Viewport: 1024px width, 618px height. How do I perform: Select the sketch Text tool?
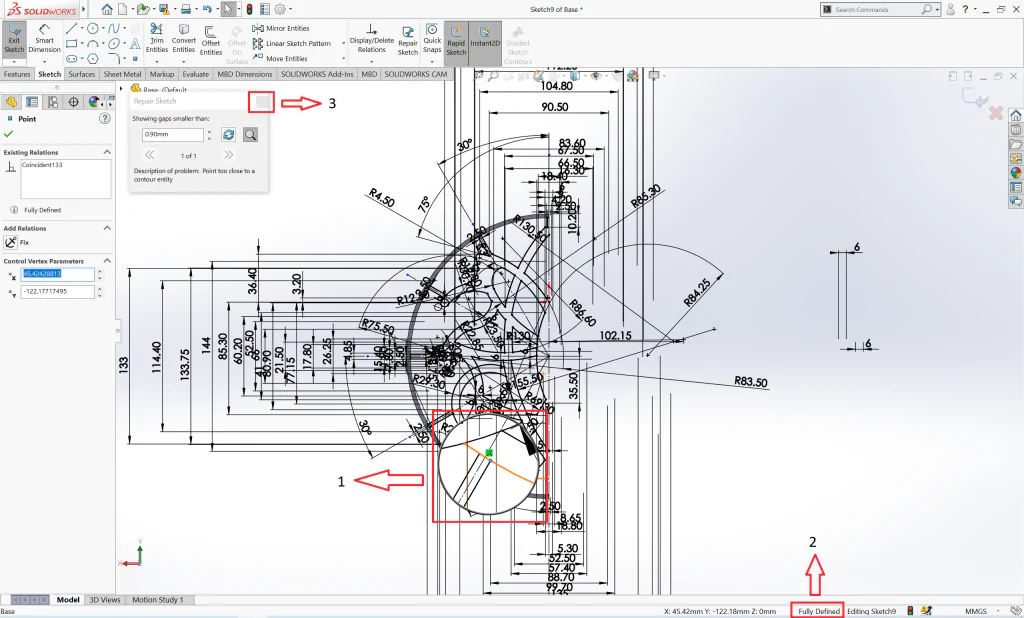(135, 44)
